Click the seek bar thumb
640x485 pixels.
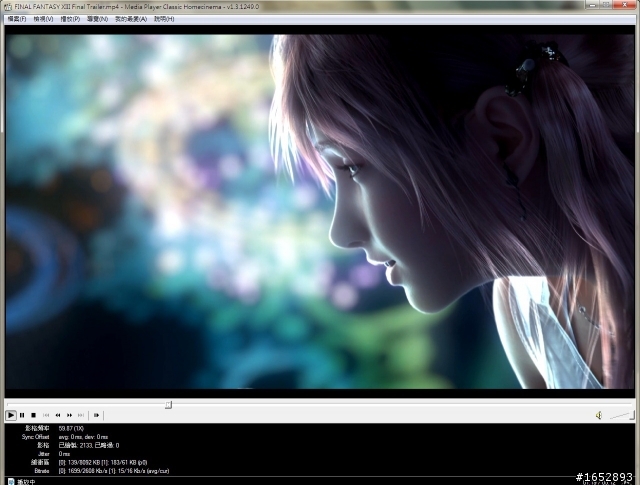click(168, 405)
